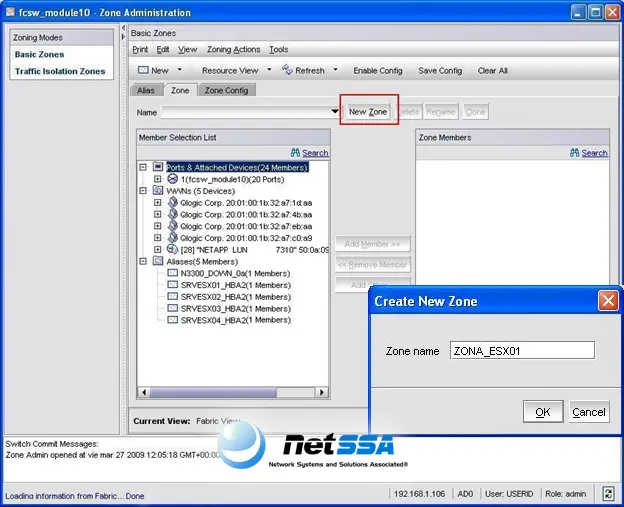
Task: Click the member list horizontal scrollbar thumb
Action: [213, 392]
